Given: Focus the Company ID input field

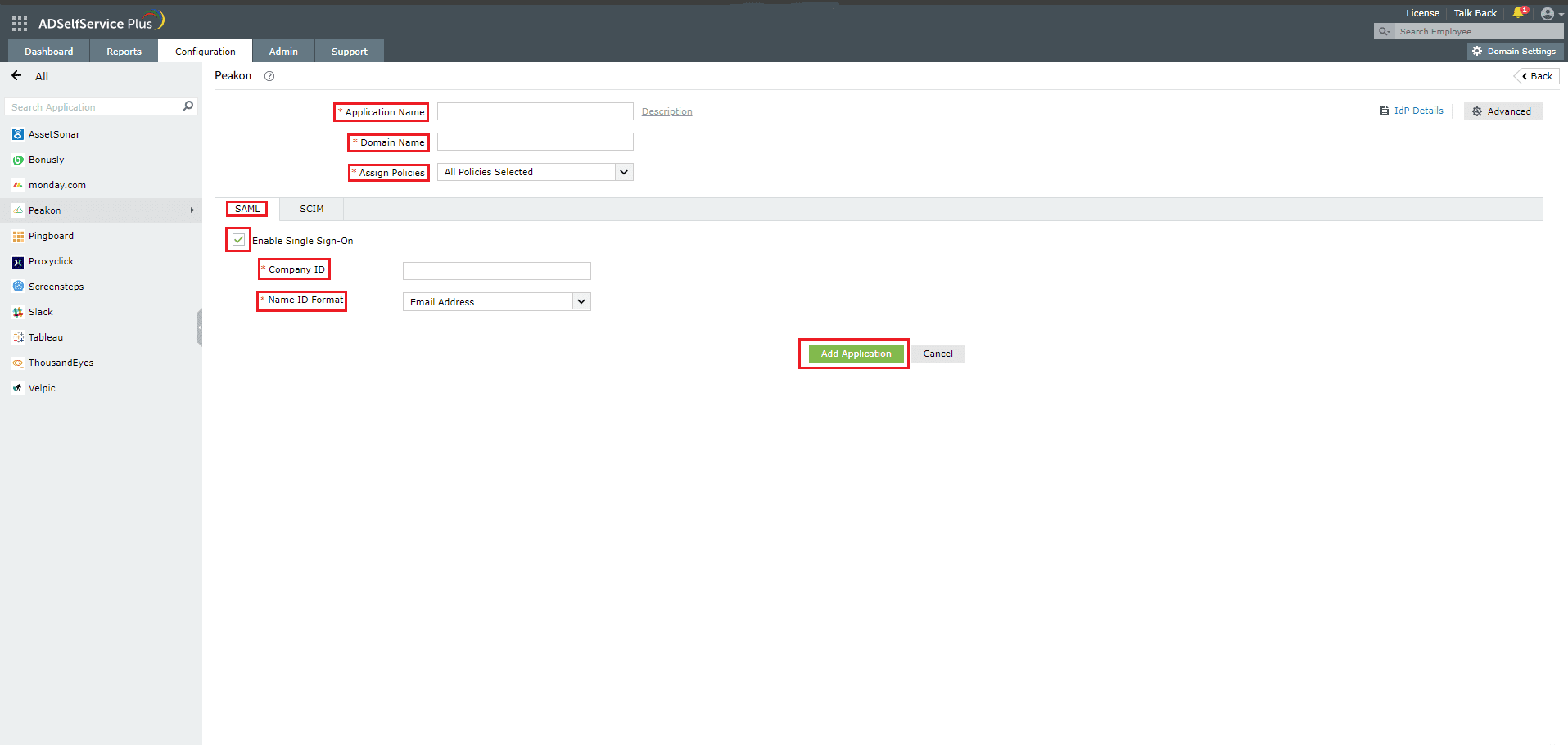Looking at the screenshot, I should click(x=497, y=271).
